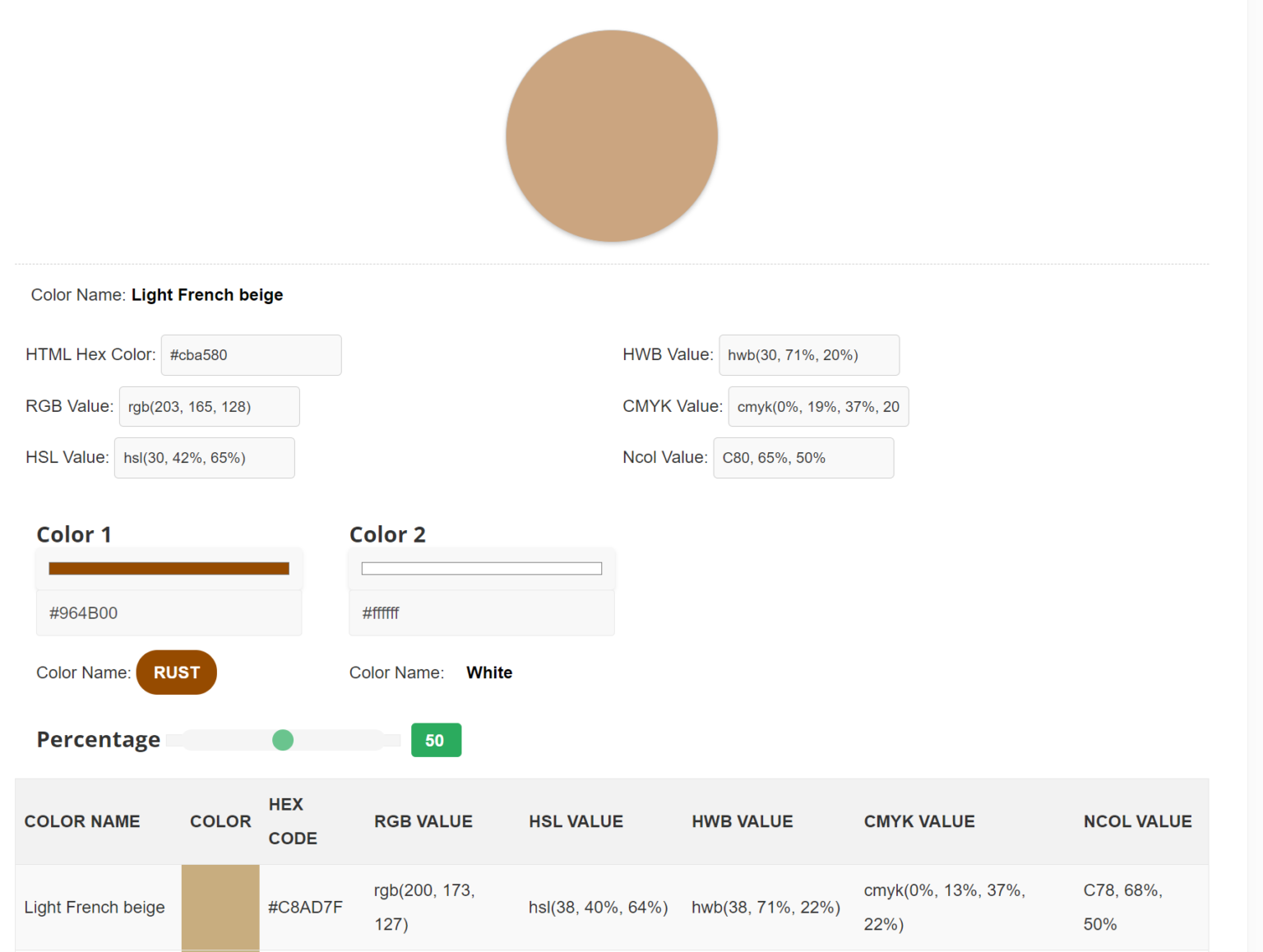Click the #C8AD7F hex code in table
Image resolution: width=1263 pixels, height=952 pixels.
click(305, 908)
